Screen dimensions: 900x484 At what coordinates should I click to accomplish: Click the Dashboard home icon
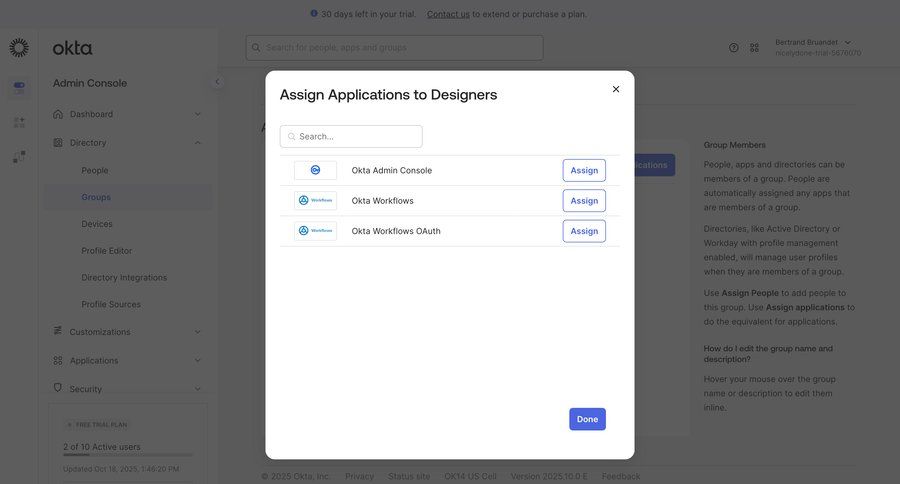tap(58, 114)
